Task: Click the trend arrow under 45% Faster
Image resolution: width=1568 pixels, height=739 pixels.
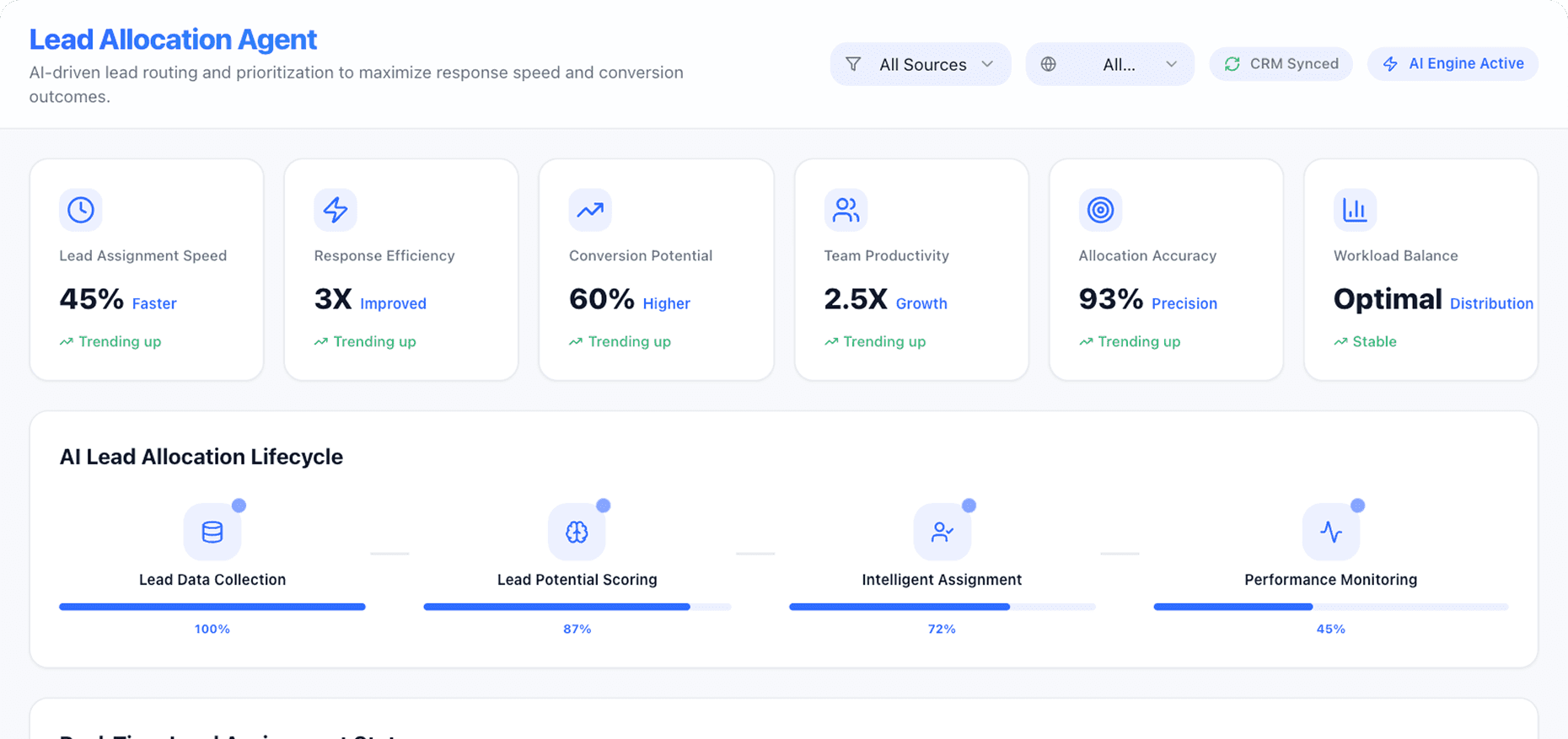Action: pyautogui.click(x=66, y=341)
